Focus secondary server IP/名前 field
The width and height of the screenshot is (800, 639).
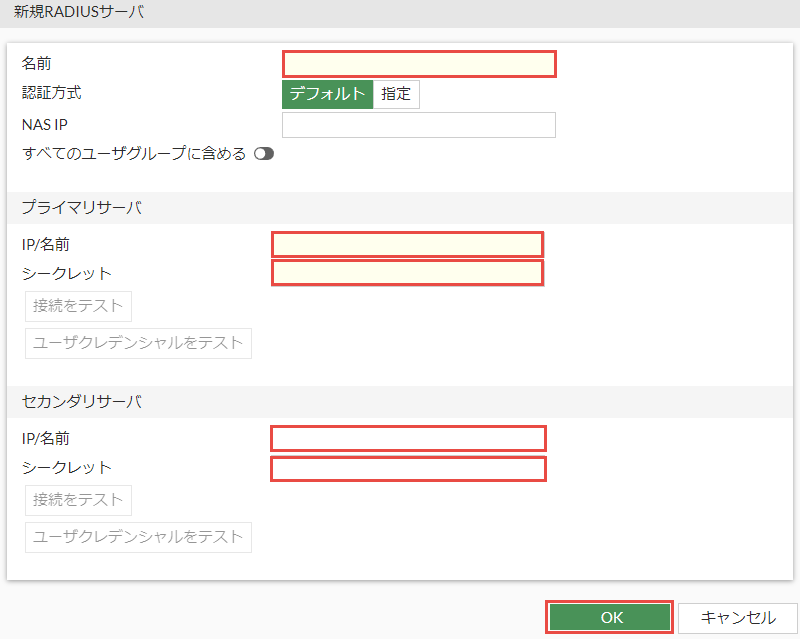pos(408,438)
